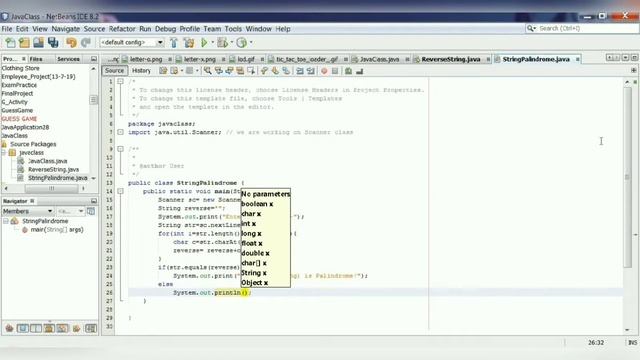Collapse the license comment fold at line 1
The image size is (640, 360).
tap(120, 82)
